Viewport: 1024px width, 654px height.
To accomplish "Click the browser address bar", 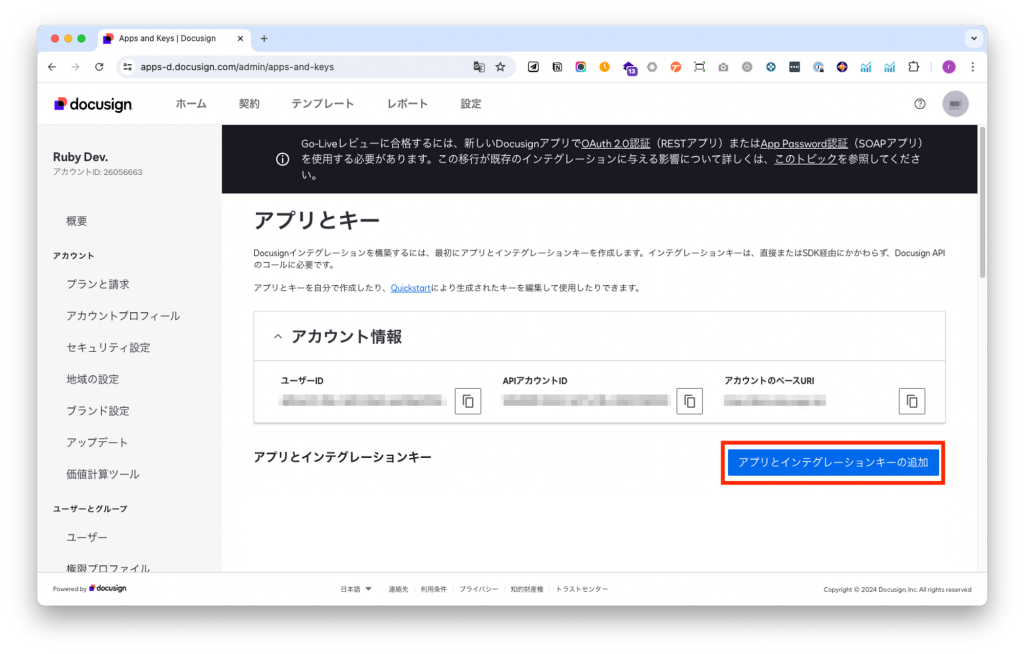I will coord(300,67).
